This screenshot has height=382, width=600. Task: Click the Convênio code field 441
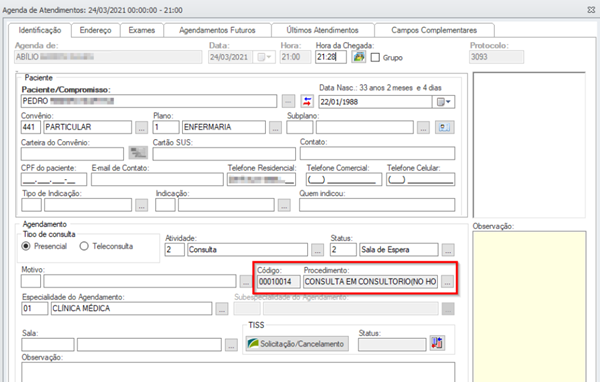pyautogui.click(x=31, y=127)
